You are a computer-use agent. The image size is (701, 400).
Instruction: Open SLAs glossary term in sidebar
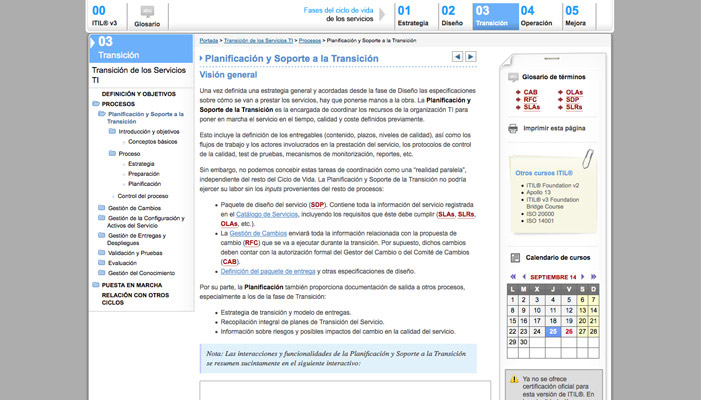coord(532,107)
